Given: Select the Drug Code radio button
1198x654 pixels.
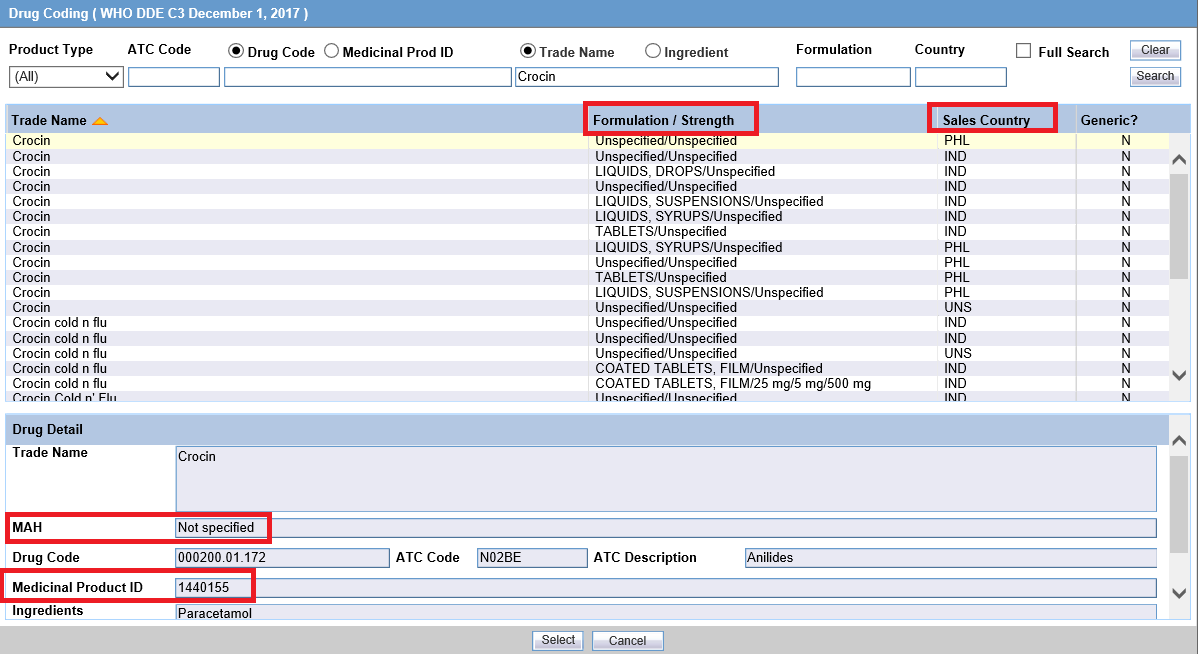Looking at the screenshot, I should [x=236, y=51].
